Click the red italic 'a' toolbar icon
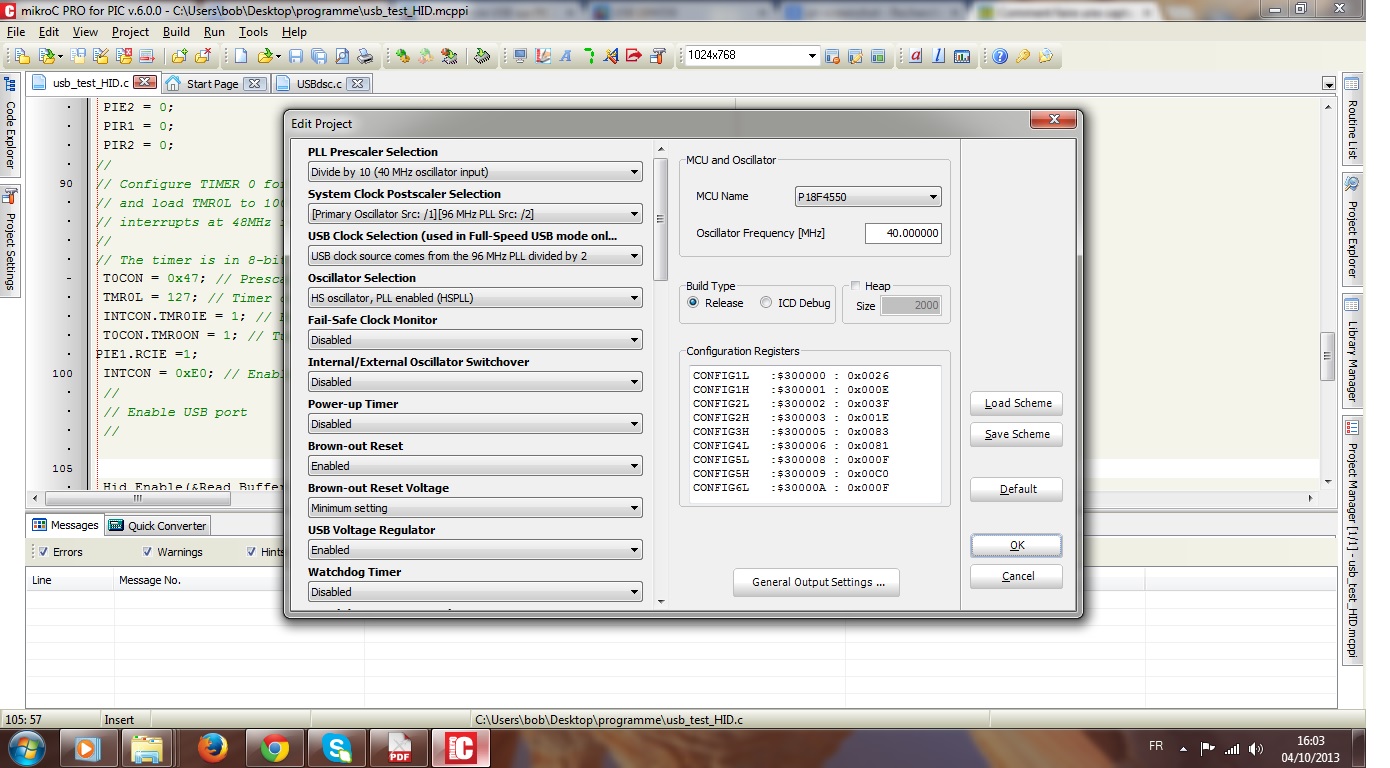 [916, 56]
